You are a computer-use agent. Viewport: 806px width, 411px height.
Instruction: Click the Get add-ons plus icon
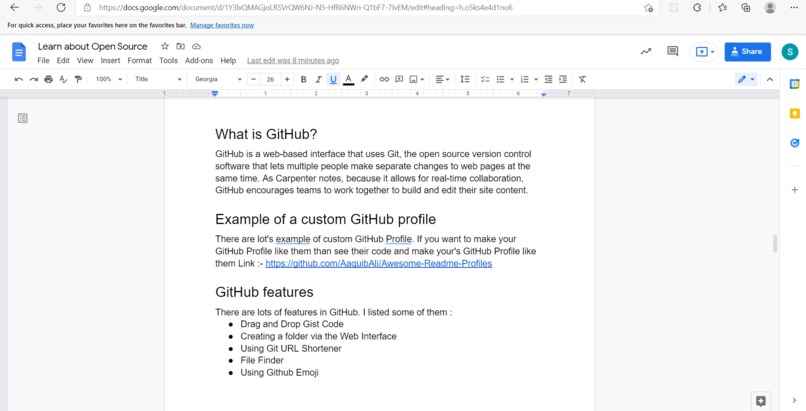click(794, 190)
